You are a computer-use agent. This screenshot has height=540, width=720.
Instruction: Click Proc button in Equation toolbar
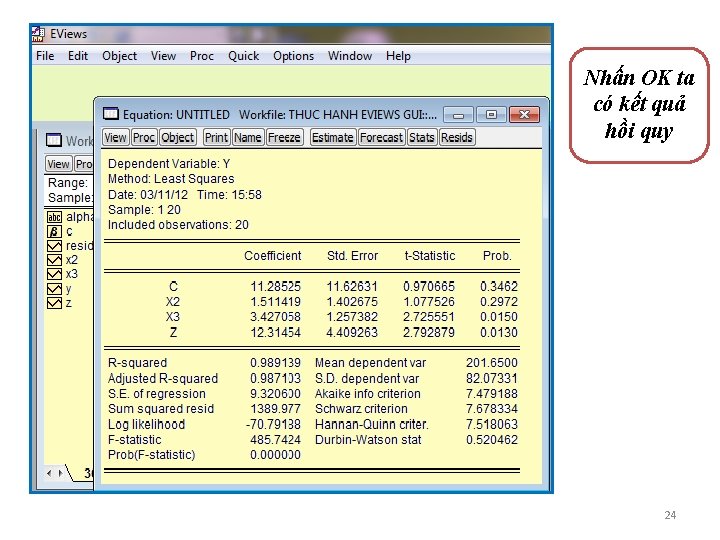144,137
